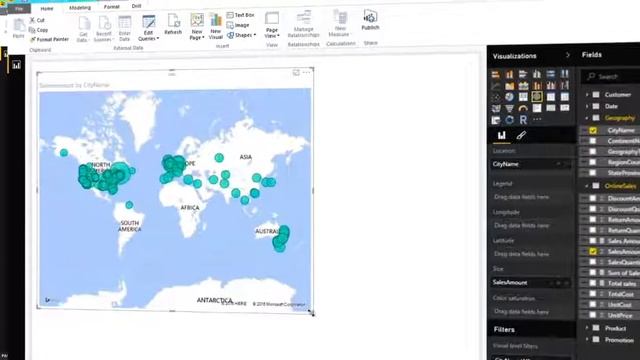Open the Edit Queries dropdown

point(149,28)
